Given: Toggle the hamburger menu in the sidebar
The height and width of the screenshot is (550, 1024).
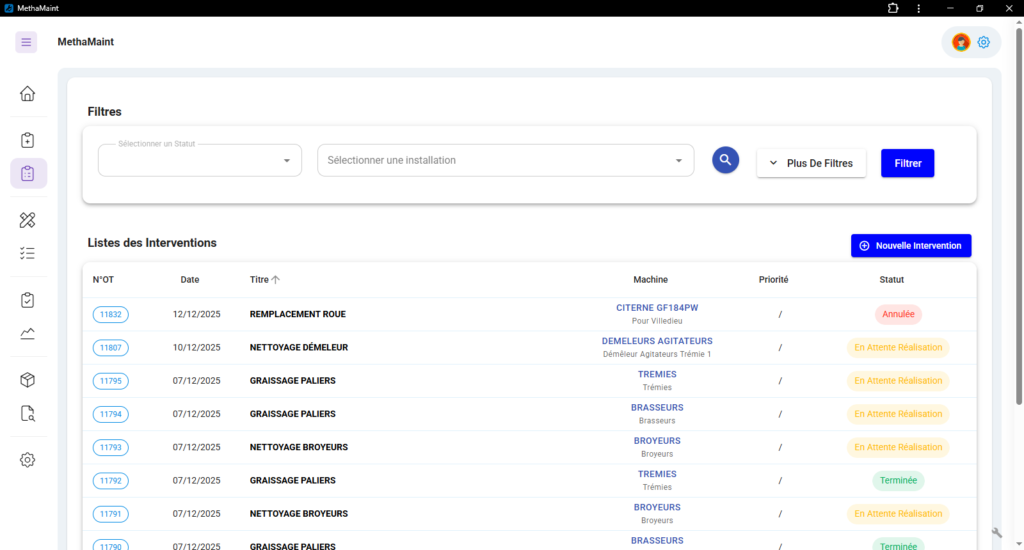Looking at the screenshot, I should (x=27, y=42).
